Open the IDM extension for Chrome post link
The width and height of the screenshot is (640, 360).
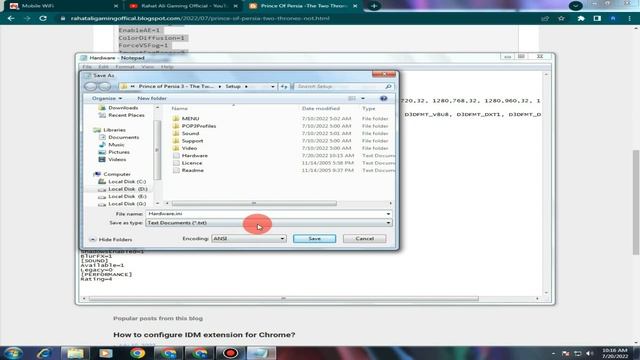(204, 335)
